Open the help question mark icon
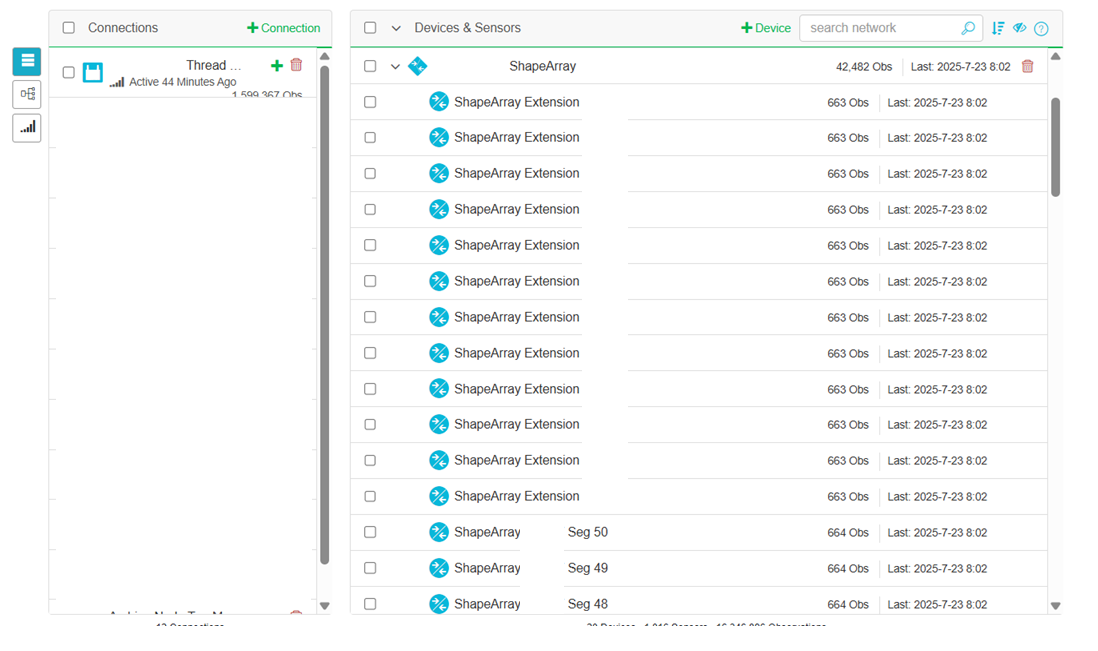1098x651 pixels. click(1041, 29)
